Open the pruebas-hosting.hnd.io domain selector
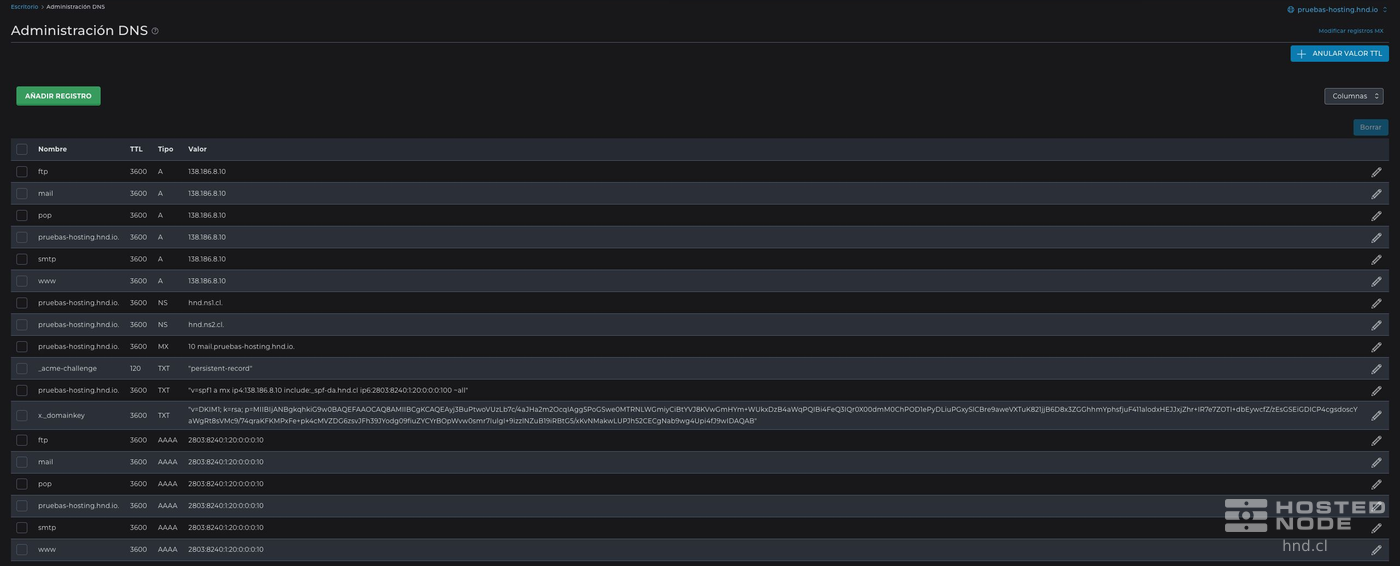The image size is (1400, 566). [x=1337, y=9]
